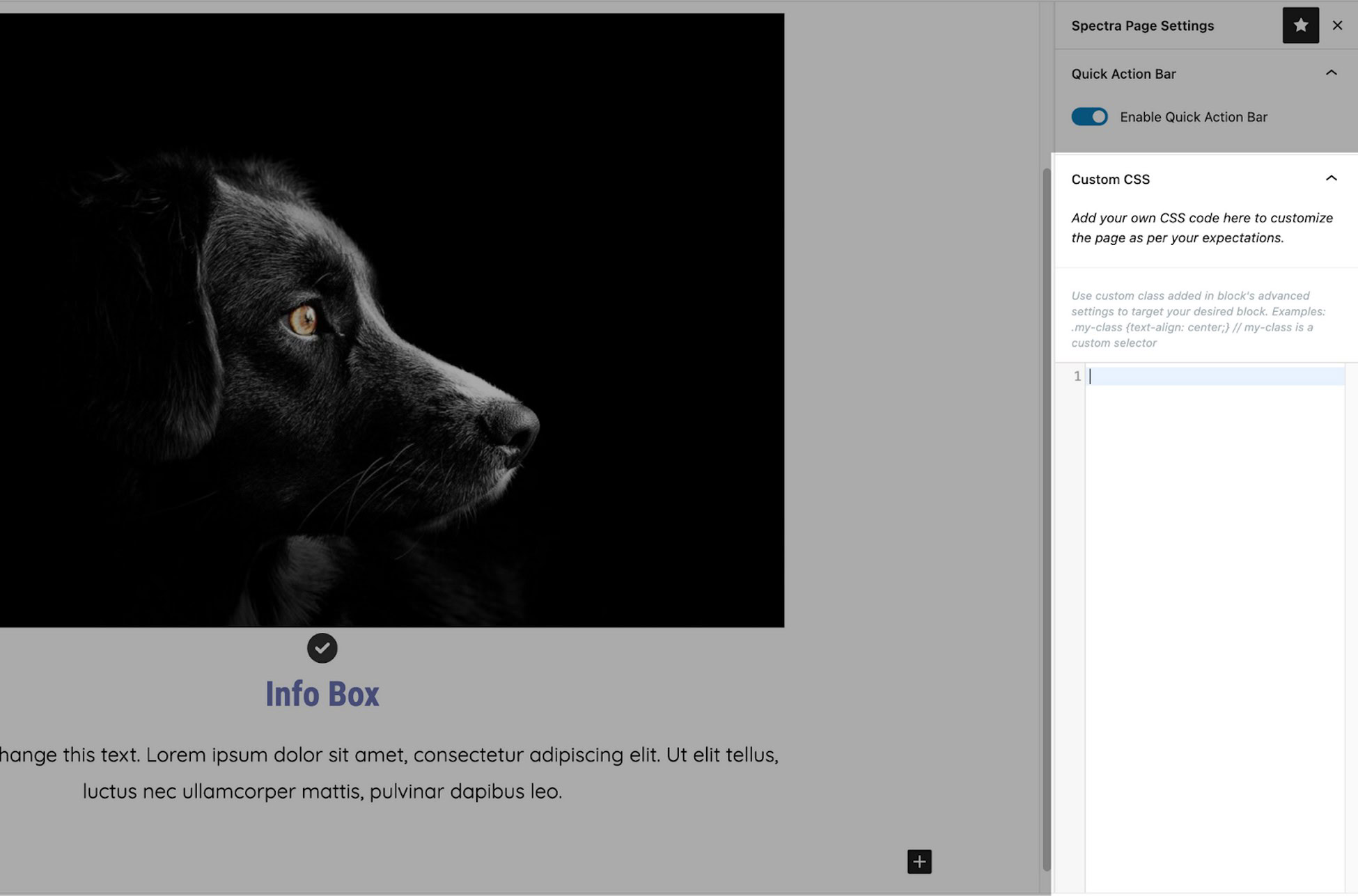Click the Enable Quick Action Bar label
1358x896 pixels.
(1194, 116)
